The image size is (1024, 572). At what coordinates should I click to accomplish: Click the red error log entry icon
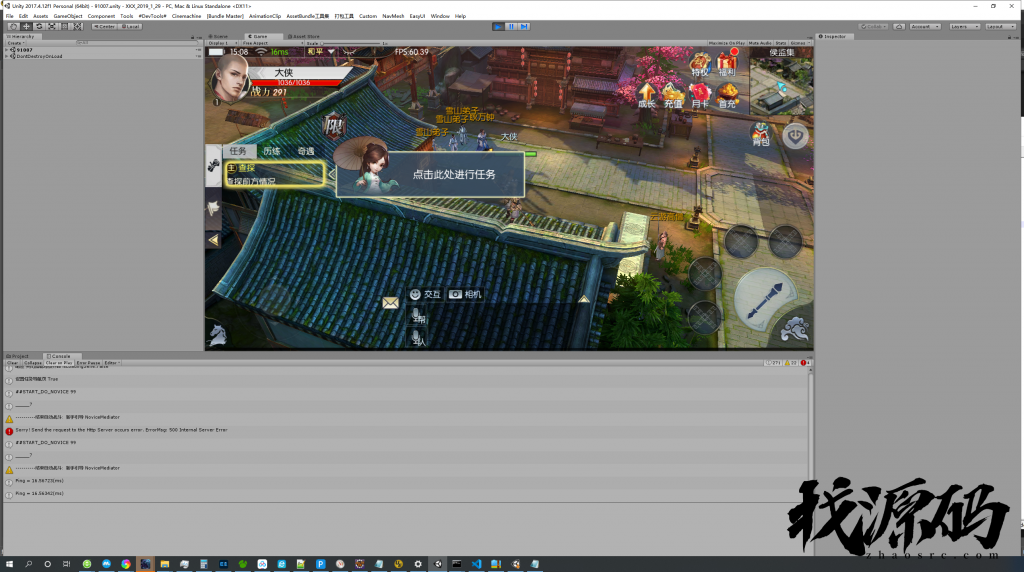pyautogui.click(x=9, y=431)
